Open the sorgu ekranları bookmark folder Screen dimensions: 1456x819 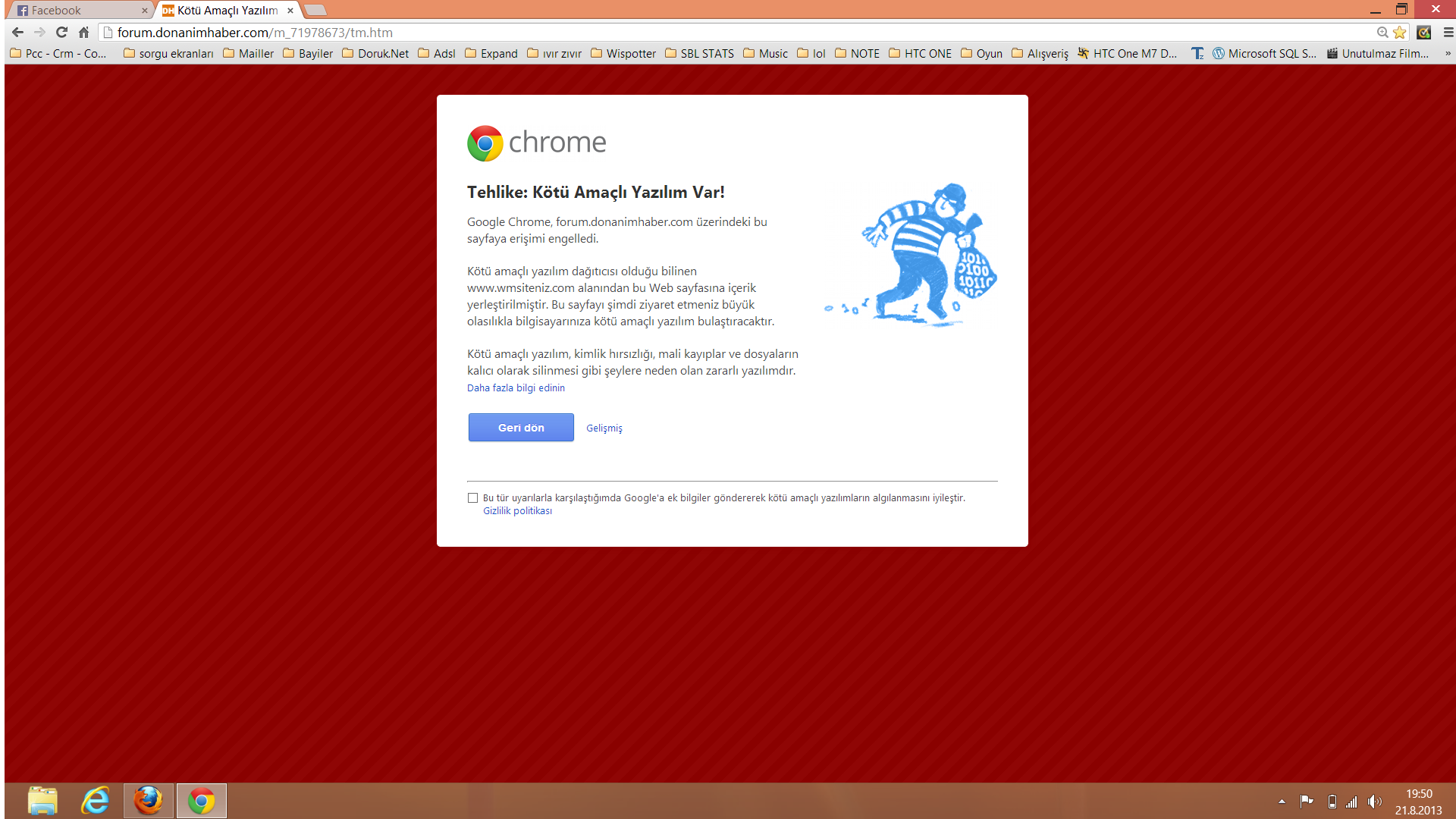(x=168, y=54)
